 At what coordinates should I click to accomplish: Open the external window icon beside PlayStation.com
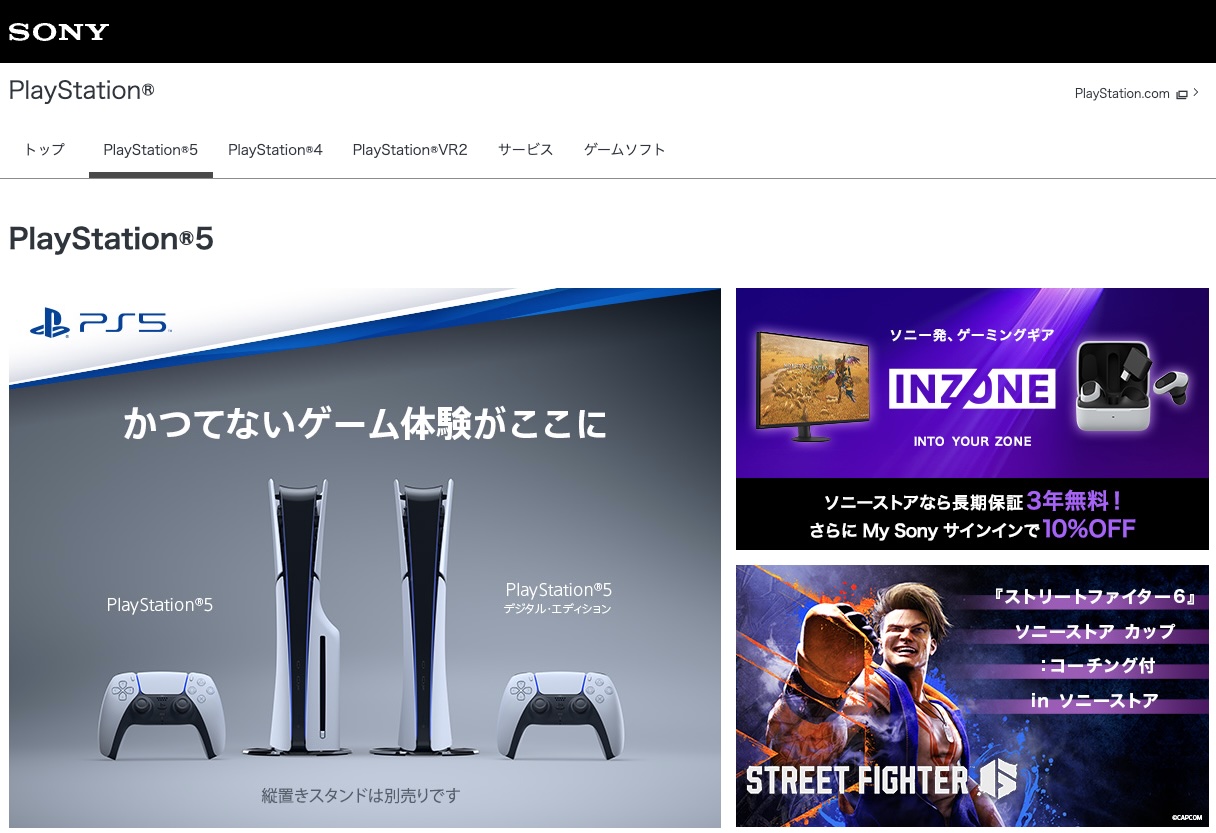point(1182,94)
